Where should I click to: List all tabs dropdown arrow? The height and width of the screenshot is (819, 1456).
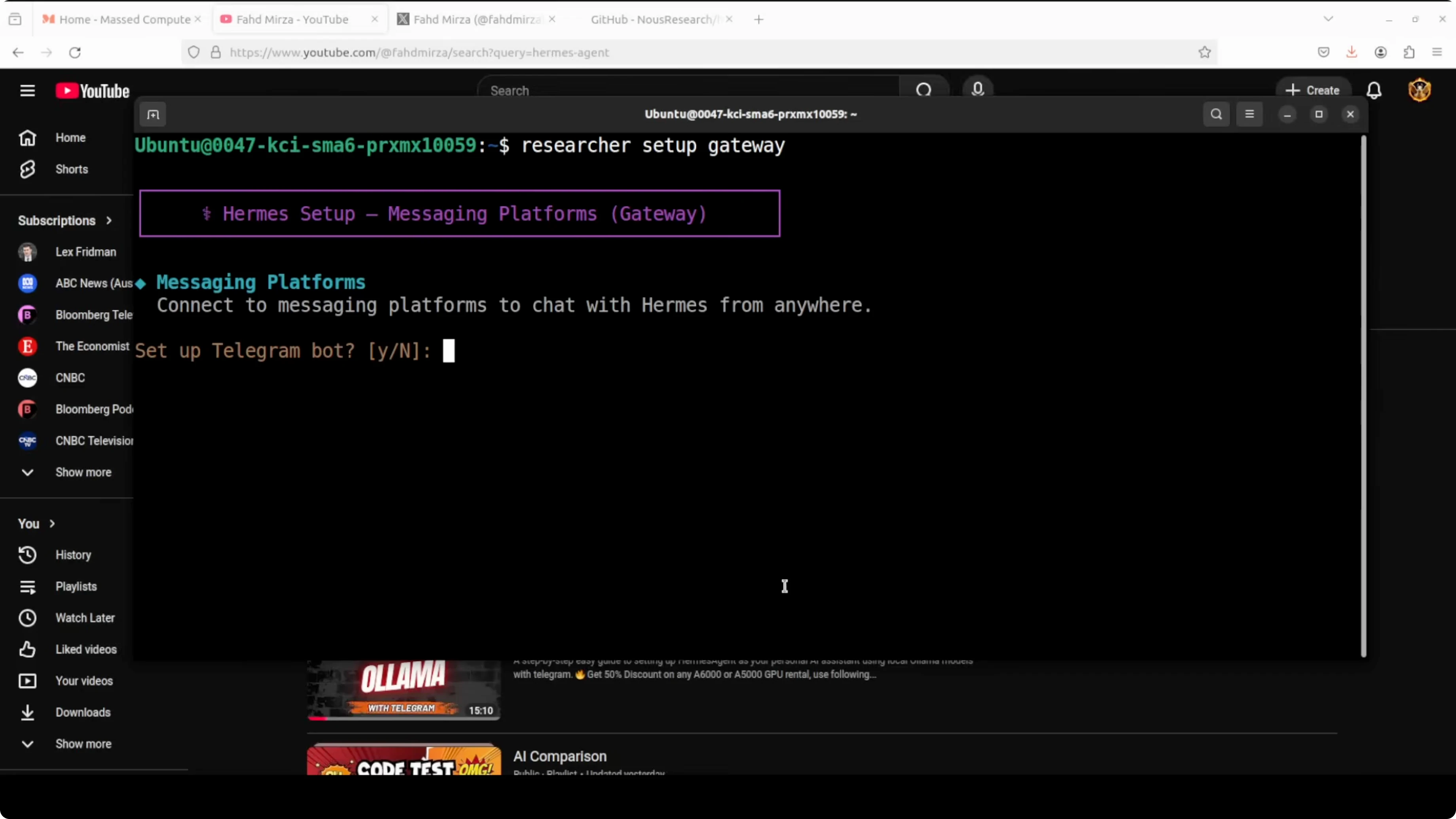pyautogui.click(x=1328, y=19)
